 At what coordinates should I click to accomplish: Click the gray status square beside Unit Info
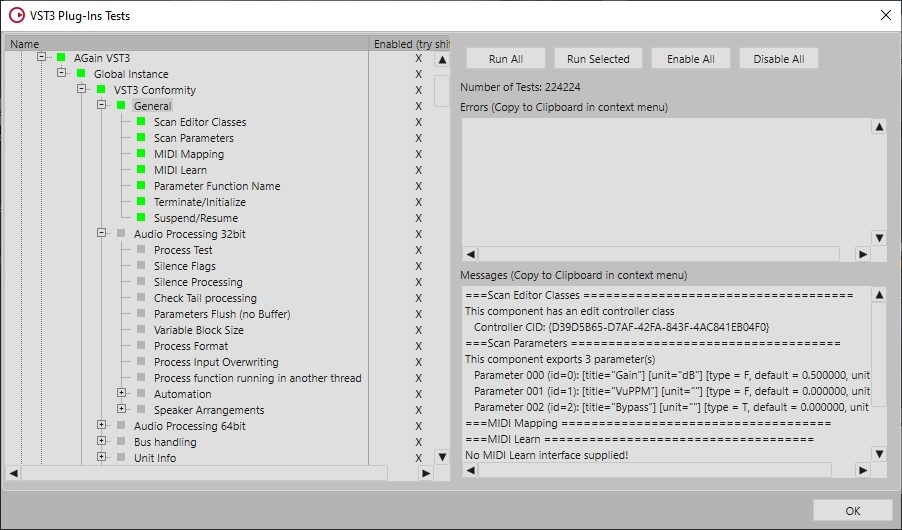(x=121, y=457)
